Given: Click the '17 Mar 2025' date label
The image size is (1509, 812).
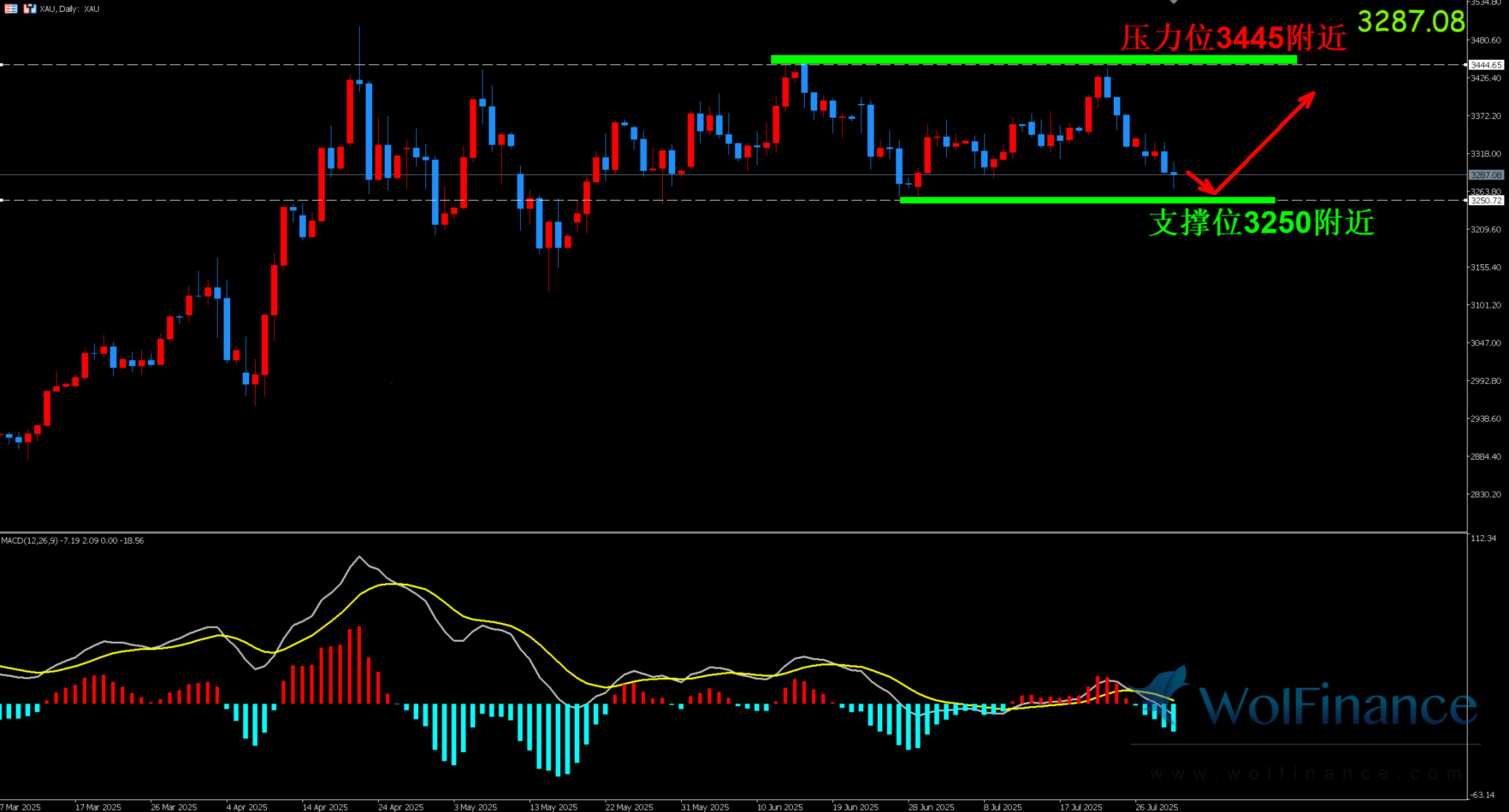Looking at the screenshot, I should 98,807.
